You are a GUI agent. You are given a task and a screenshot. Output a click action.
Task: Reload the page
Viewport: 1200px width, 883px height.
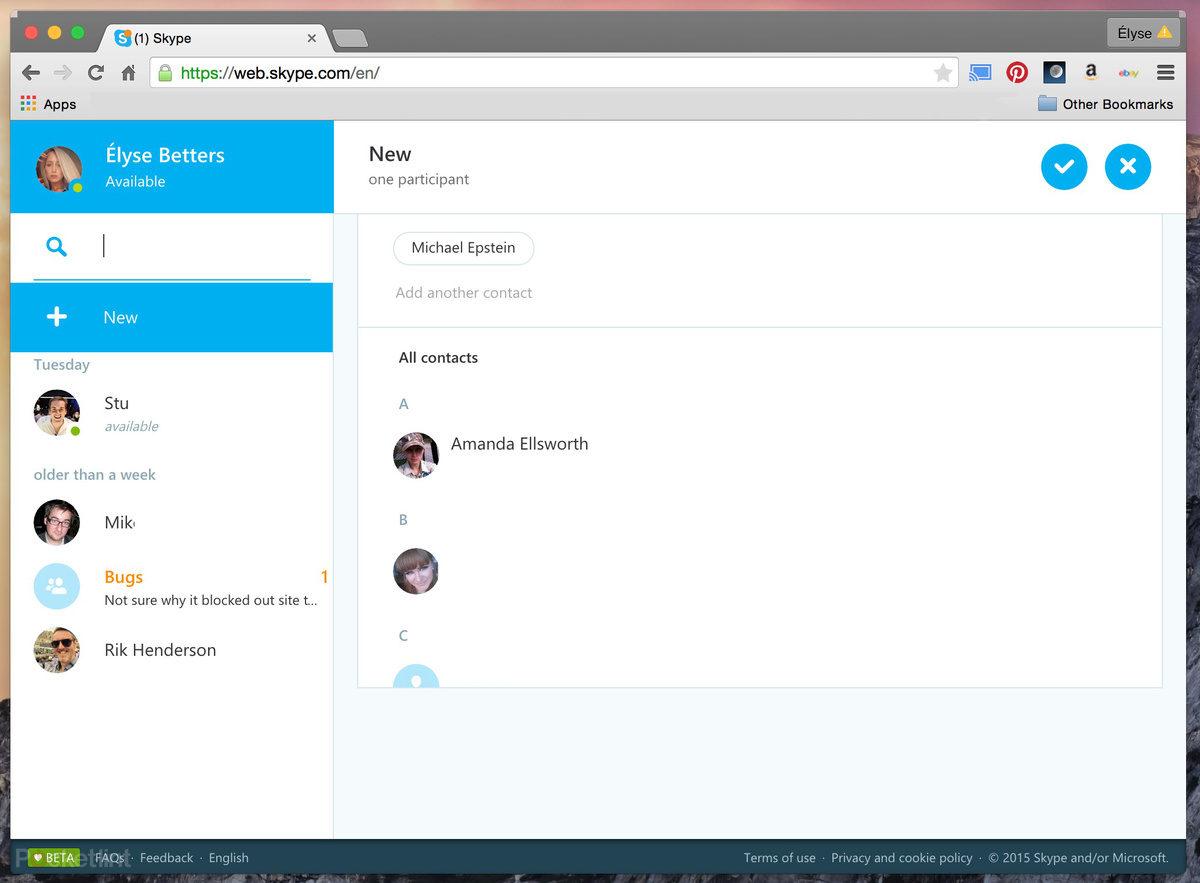[96, 72]
